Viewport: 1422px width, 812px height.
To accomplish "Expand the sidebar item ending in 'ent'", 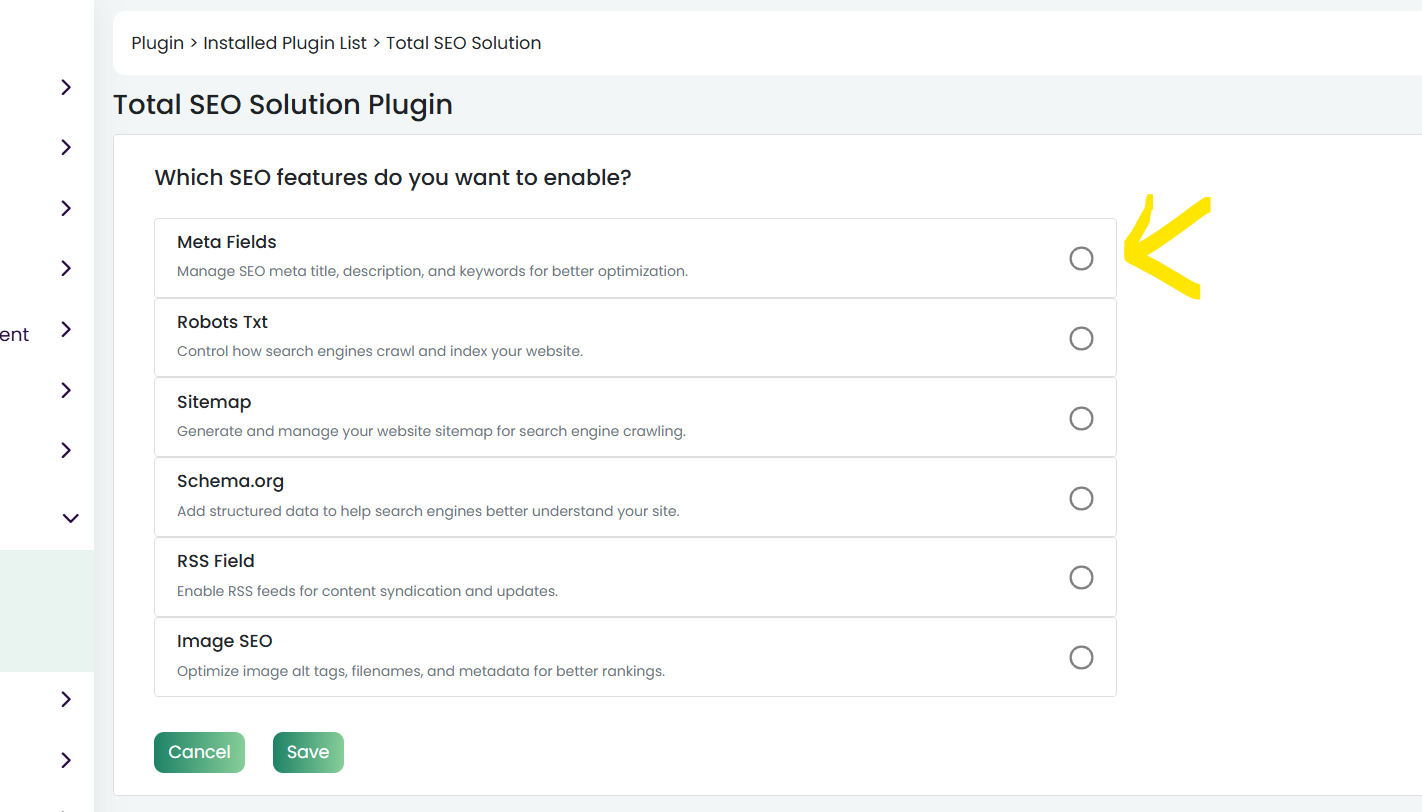I will (66, 330).
